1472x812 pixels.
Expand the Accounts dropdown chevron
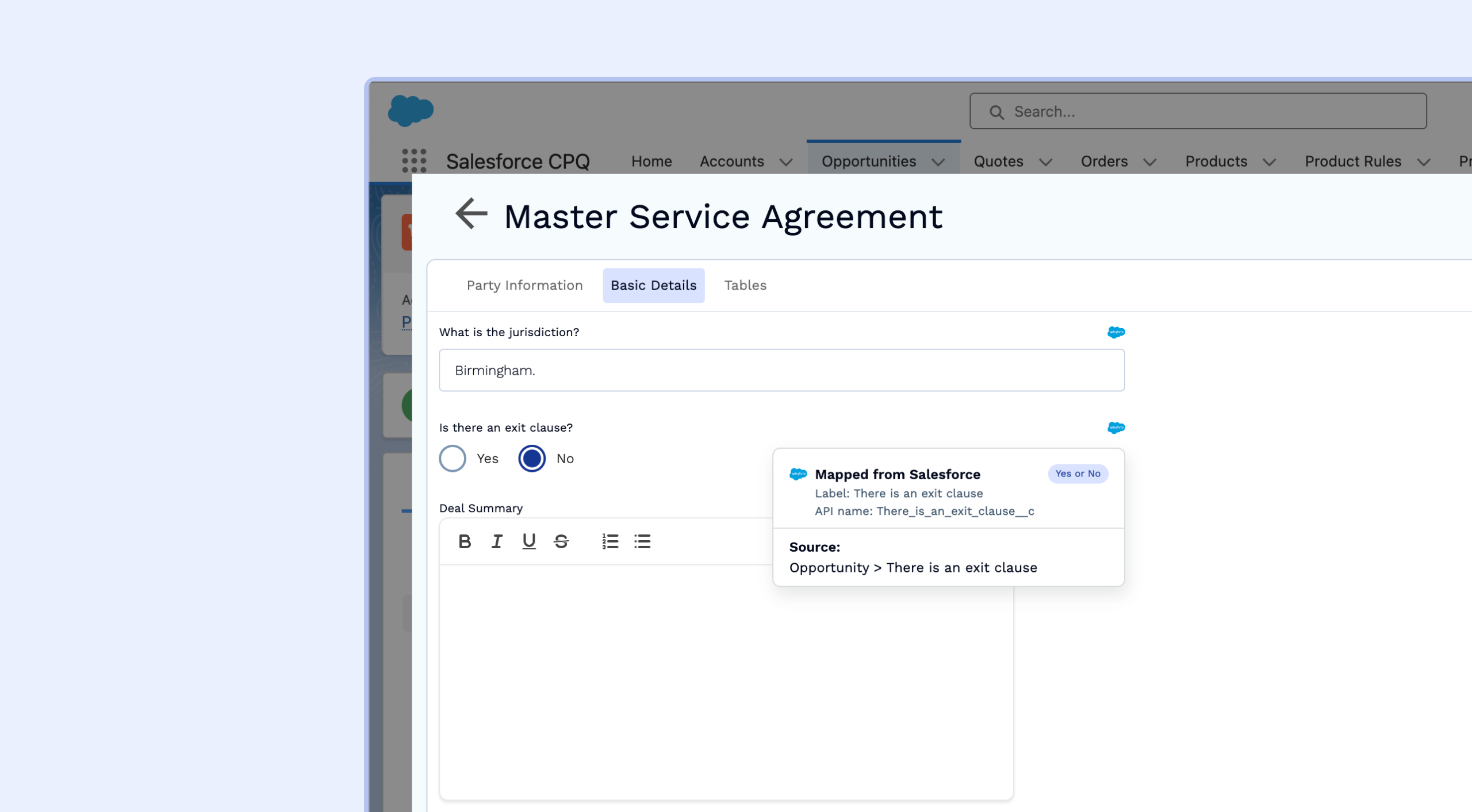(x=786, y=162)
